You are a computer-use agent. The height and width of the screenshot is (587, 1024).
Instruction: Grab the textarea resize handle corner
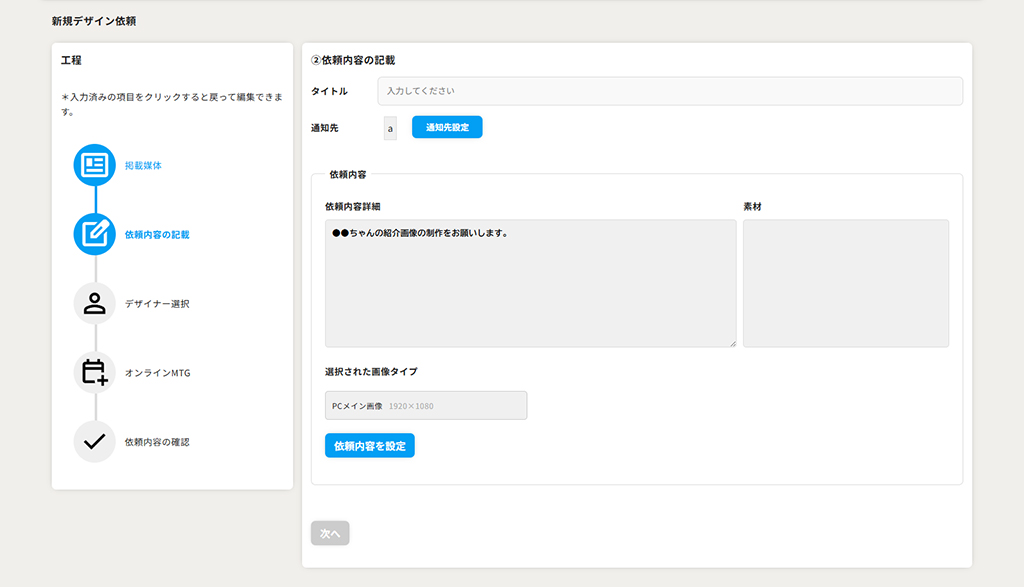[x=732, y=343]
